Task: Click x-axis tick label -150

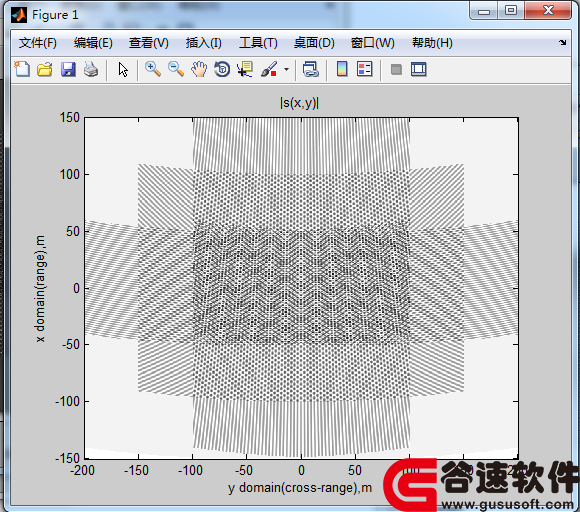Action: click(x=136, y=470)
